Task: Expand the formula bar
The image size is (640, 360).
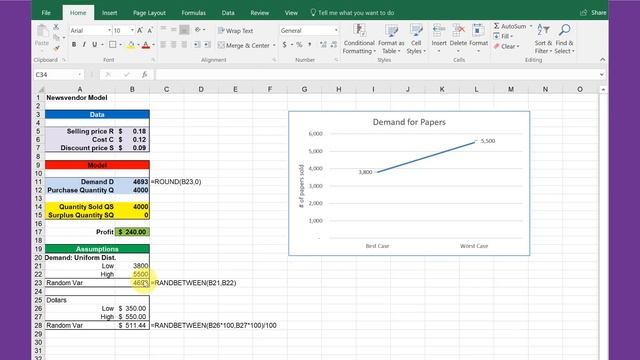Action: click(602, 75)
